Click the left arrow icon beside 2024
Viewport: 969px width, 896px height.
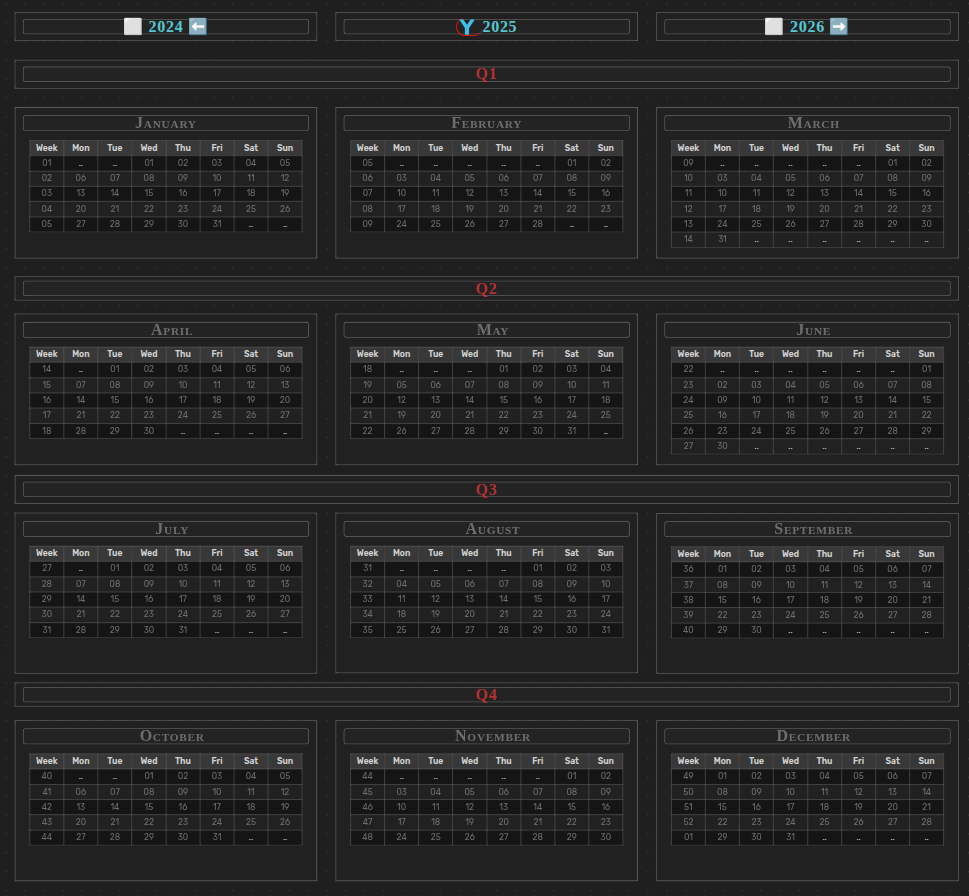198,27
